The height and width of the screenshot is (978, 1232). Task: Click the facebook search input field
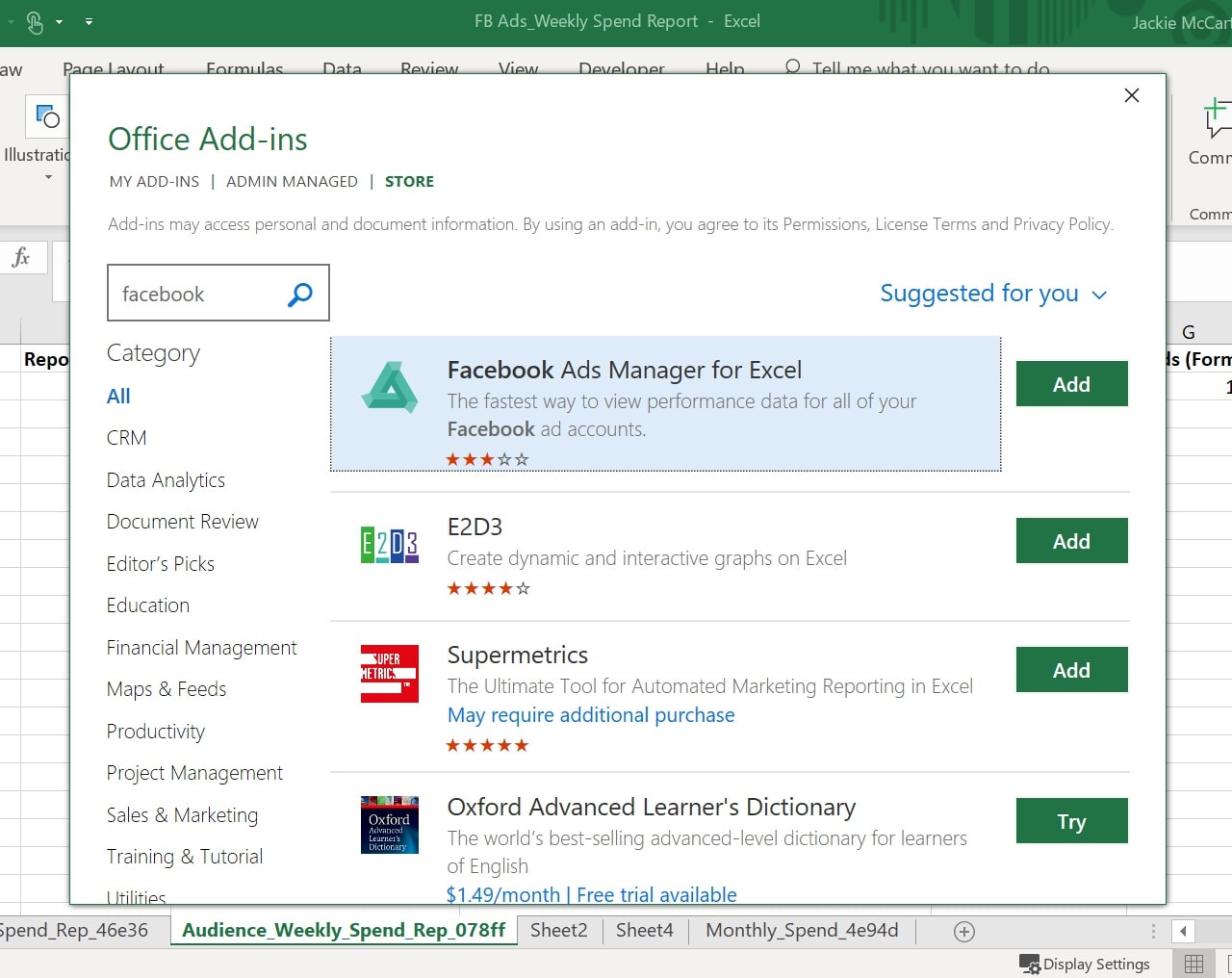[x=197, y=294]
